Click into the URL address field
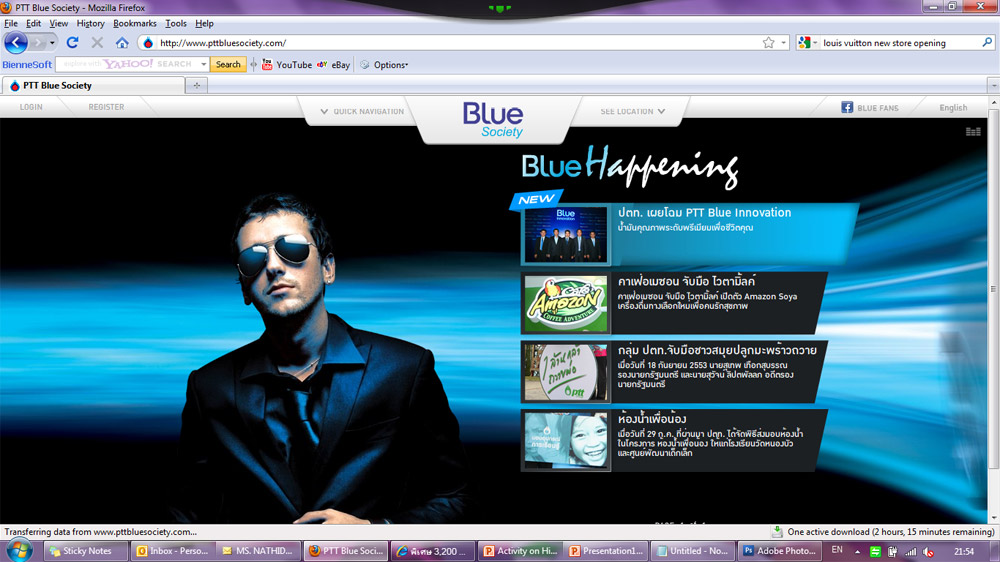 click(x=458, y=43)
